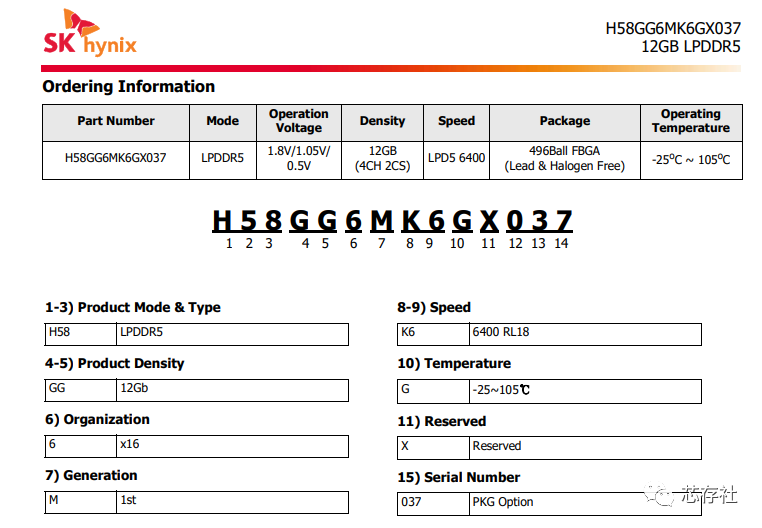Click the '1-3) Product Mode & Type' heading

pos(133,308)
